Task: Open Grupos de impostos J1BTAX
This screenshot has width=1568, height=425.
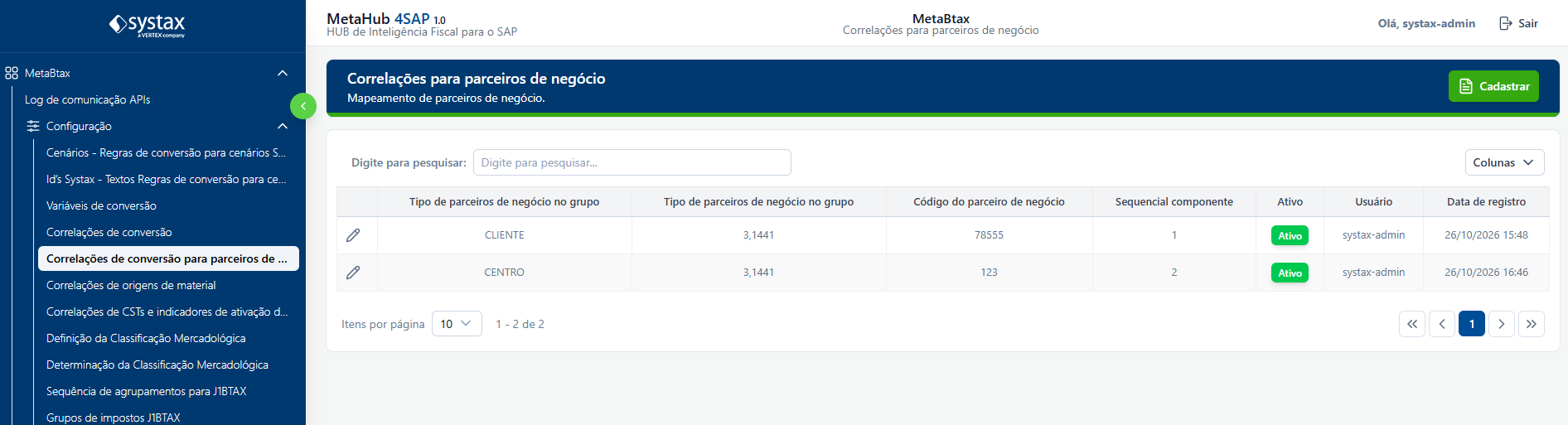Action: tap(114, 418)
